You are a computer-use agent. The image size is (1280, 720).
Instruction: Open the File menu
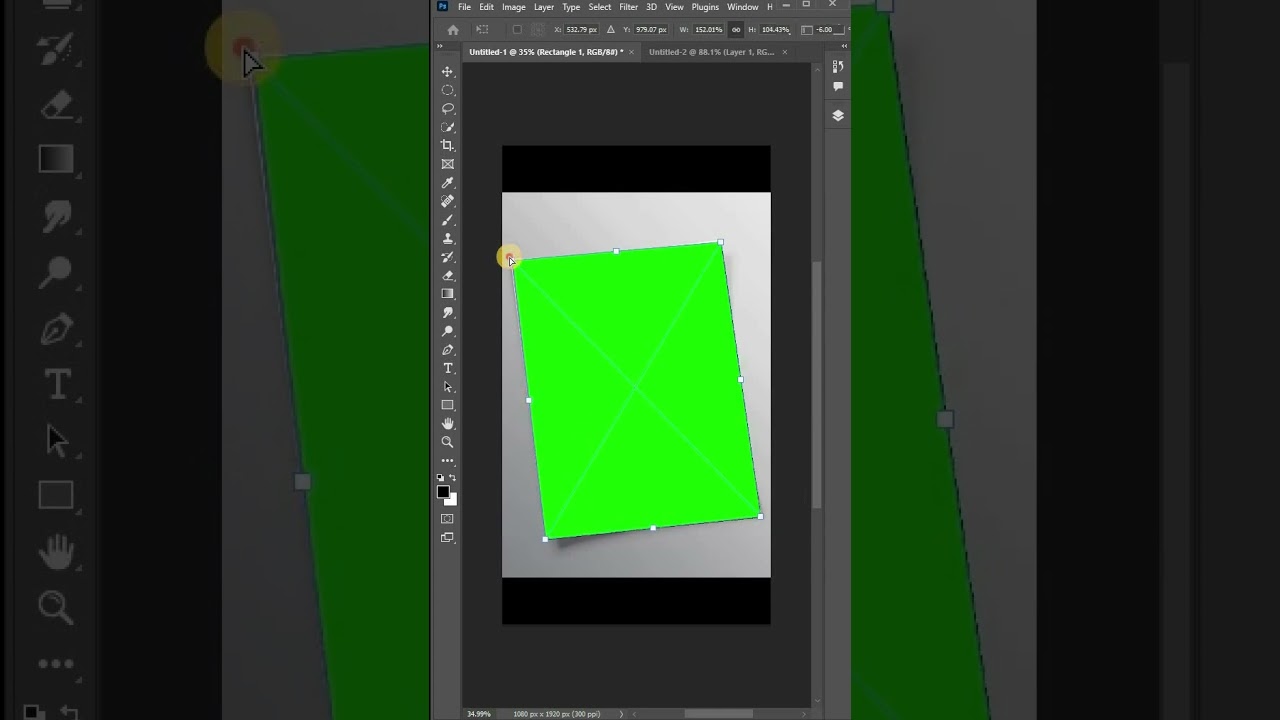(x=465, y=7)
